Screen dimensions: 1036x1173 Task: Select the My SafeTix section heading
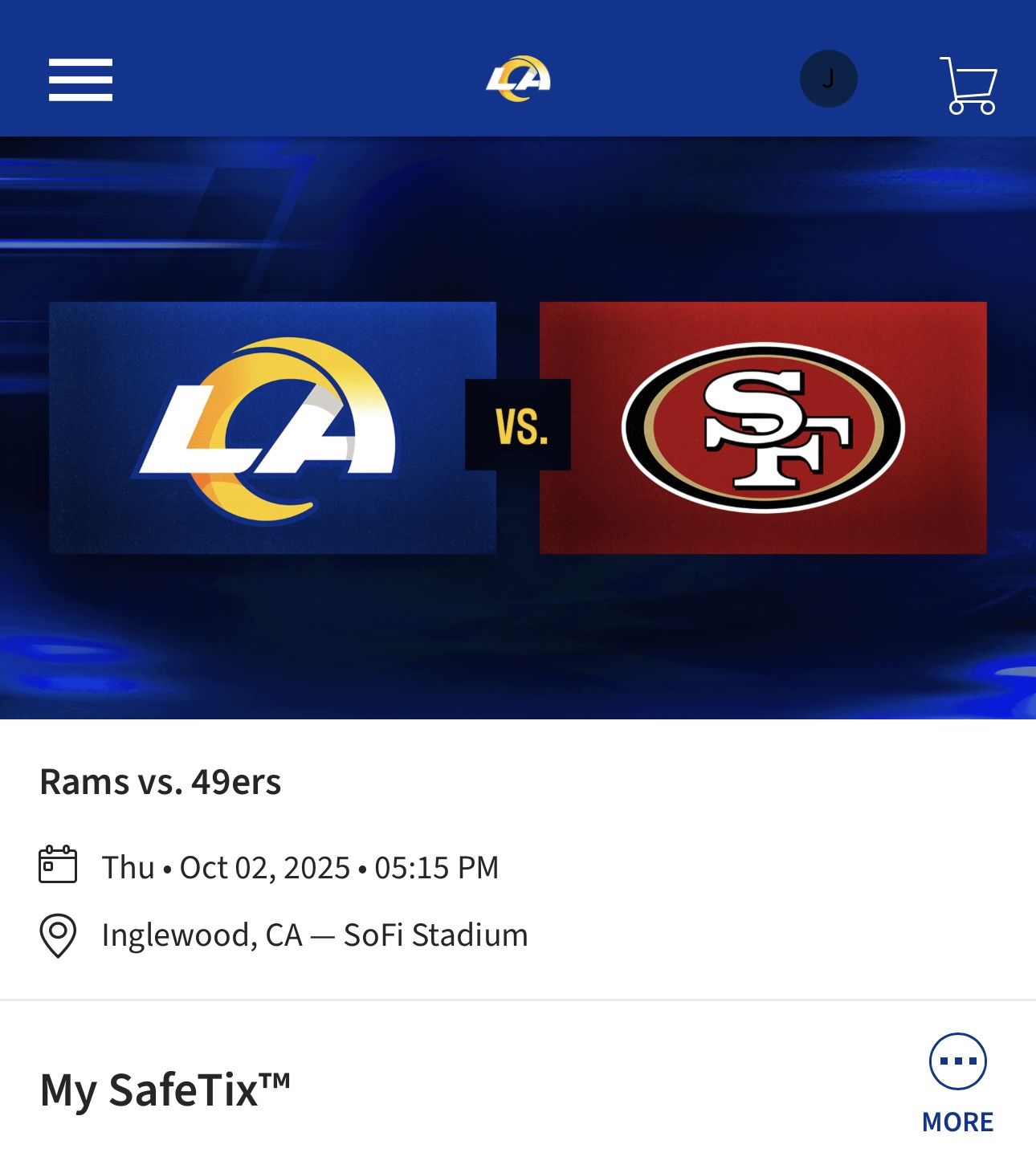(165, 1090)
